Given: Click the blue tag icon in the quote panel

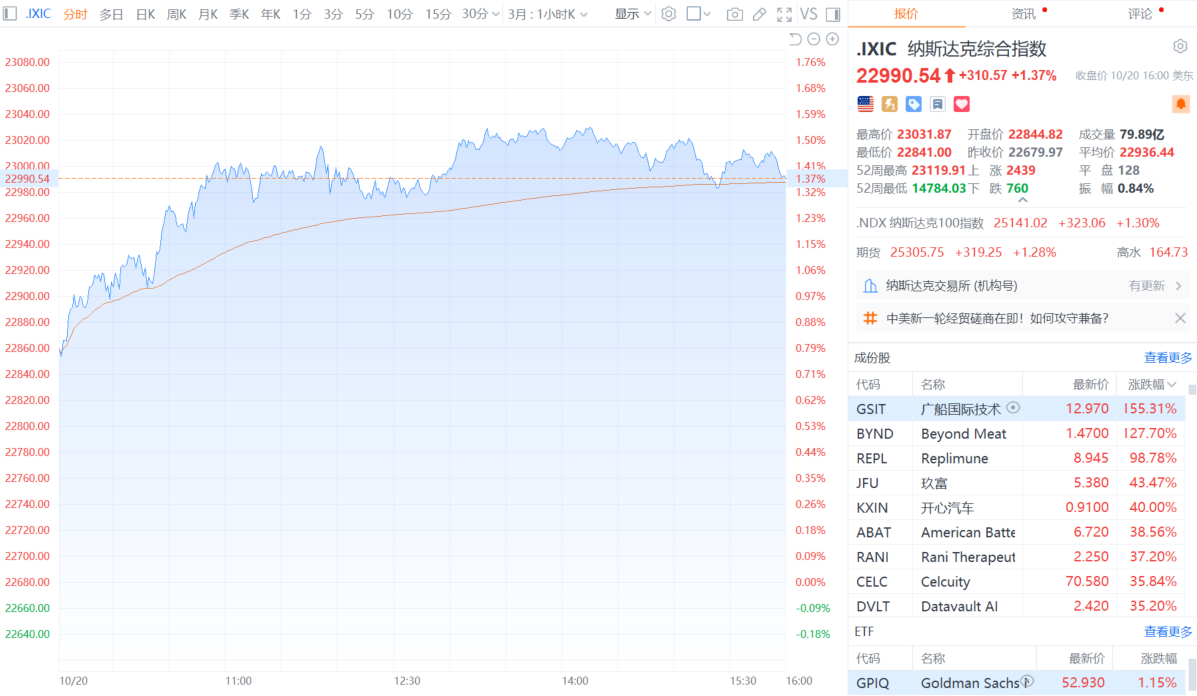Looking at the screenshot, I should (x=912, y=103).
